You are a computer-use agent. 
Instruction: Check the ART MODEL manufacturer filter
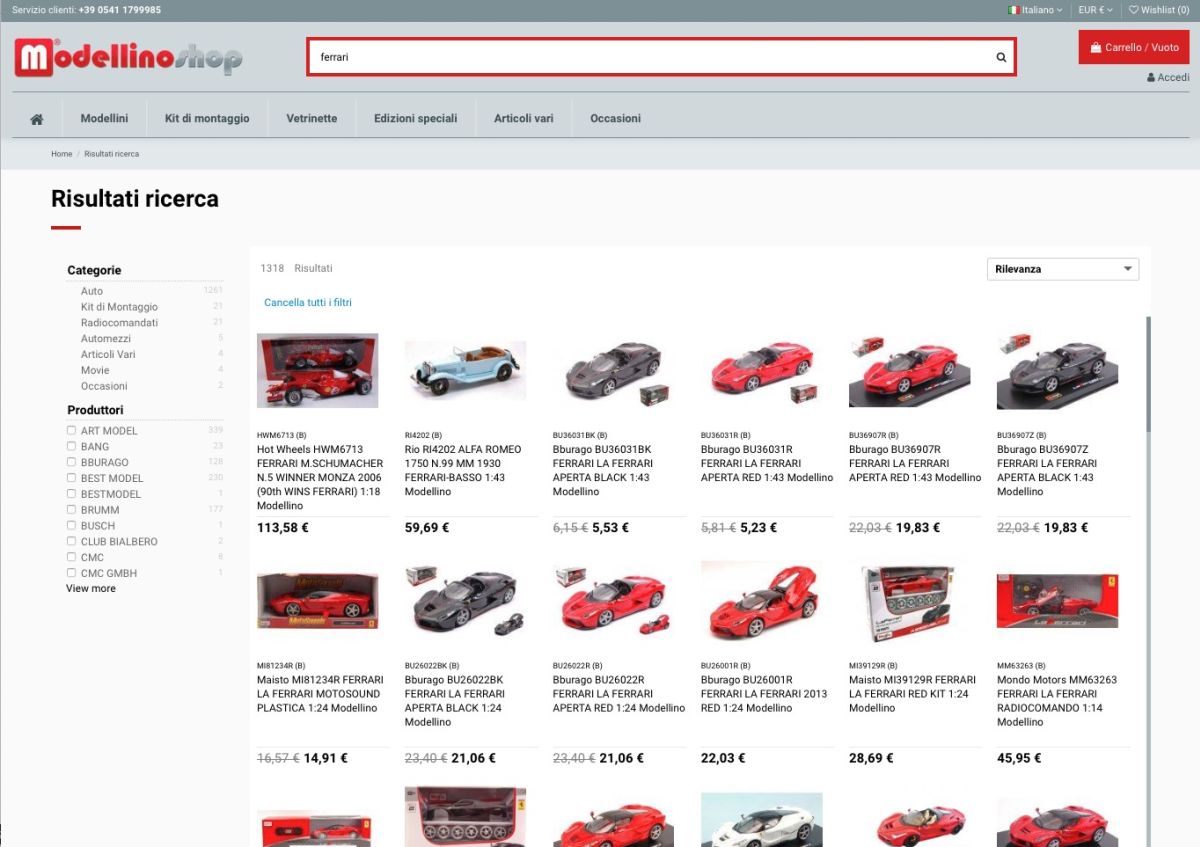(71, 430)
